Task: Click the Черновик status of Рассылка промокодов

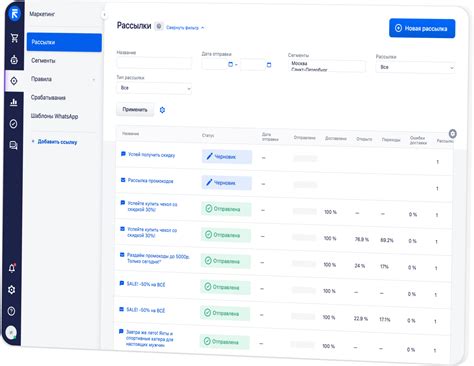Action: point(226,183)
